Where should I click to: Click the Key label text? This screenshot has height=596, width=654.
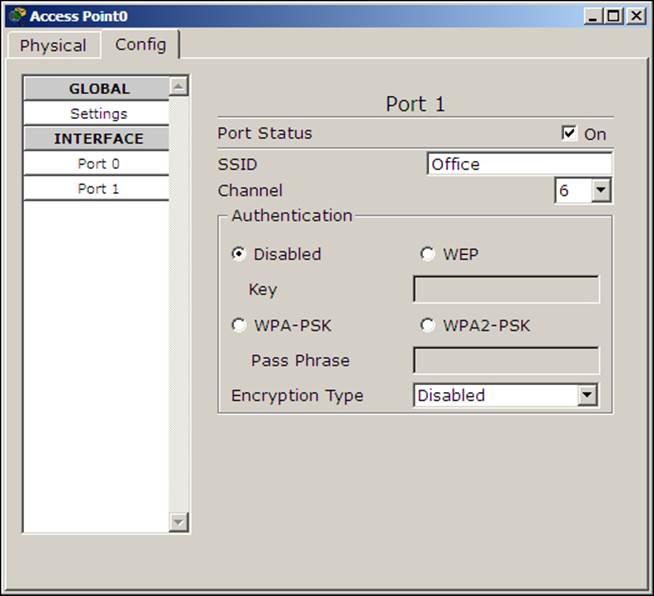point(263,290)
